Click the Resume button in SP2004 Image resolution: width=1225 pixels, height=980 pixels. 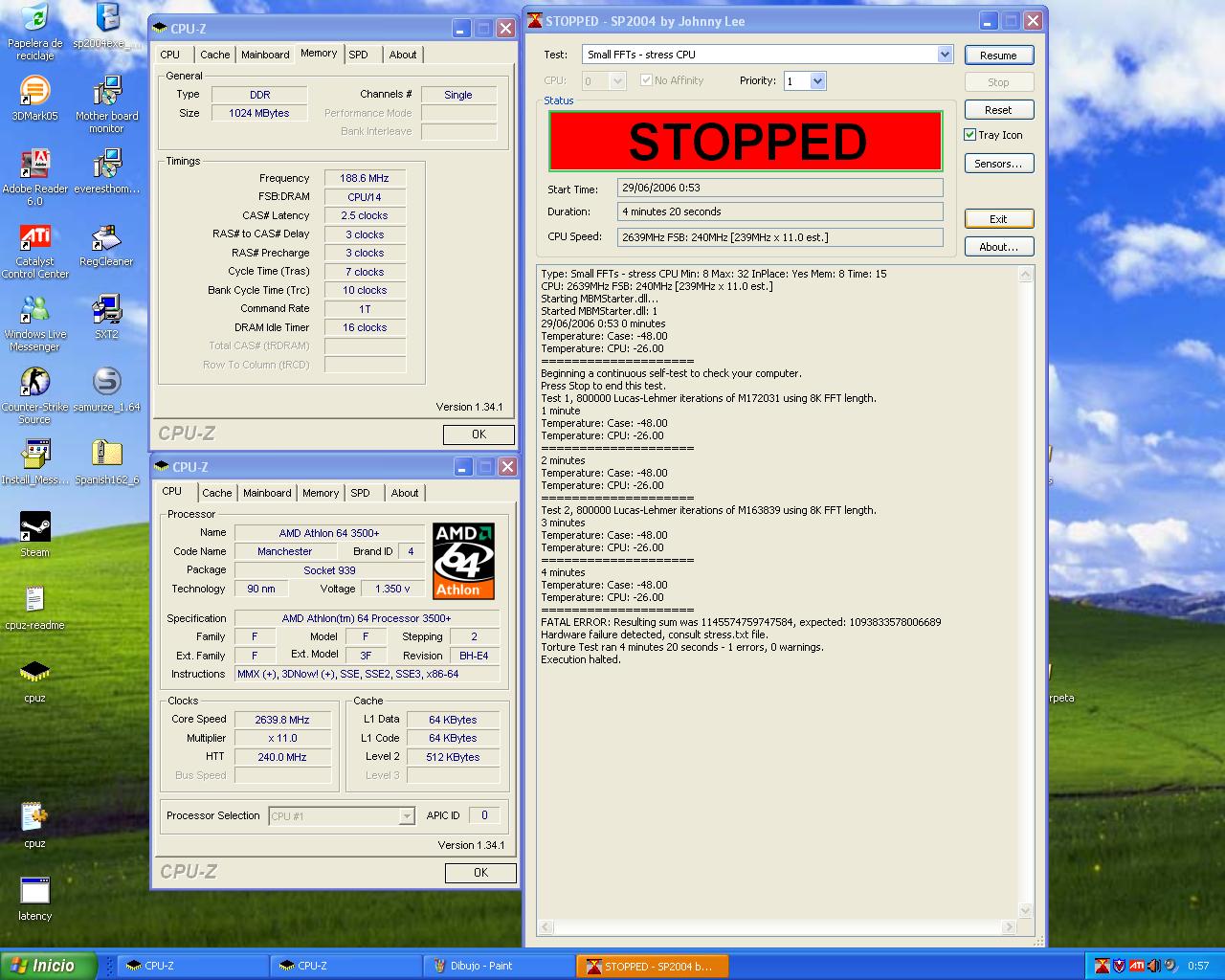click(998, 56)
